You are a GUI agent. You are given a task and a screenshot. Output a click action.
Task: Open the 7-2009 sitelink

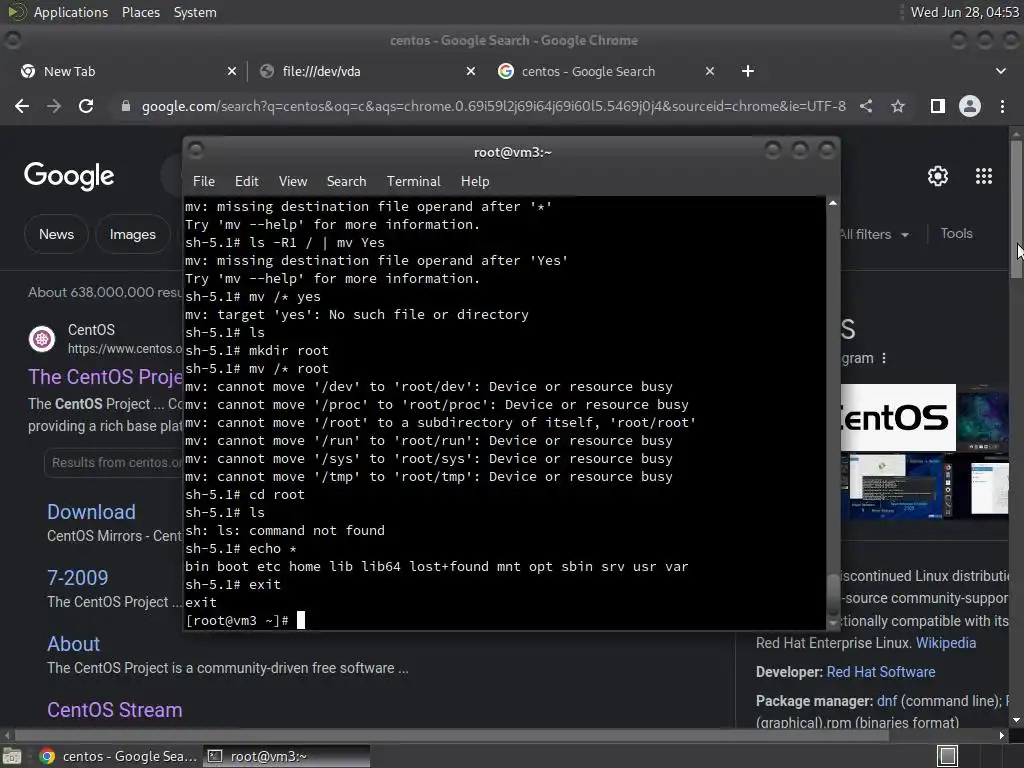(x=77, y=577)
